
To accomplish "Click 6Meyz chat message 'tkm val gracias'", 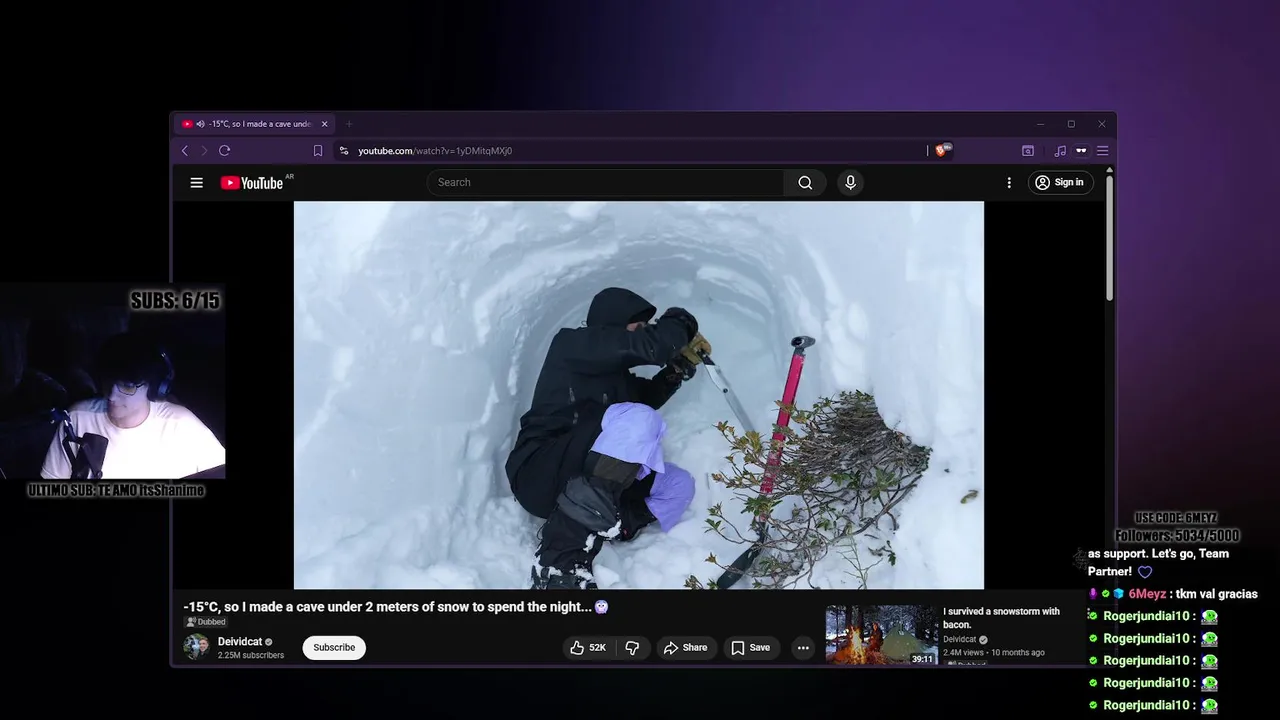I will click(x=1173, y=594).
